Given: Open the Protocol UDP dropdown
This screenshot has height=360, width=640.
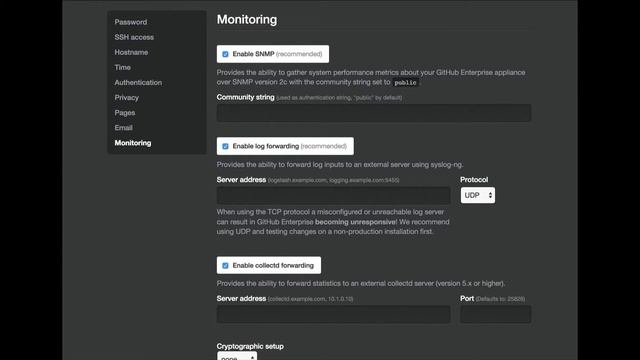Looking at the screenshot, I should (478, 195).
